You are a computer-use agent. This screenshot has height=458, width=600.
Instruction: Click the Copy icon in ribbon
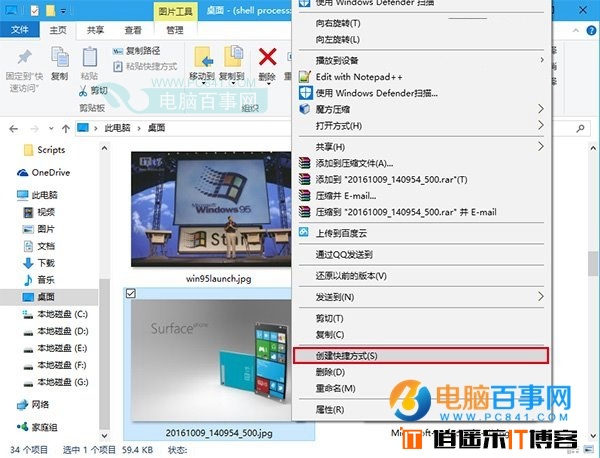[x=60, y=57]
